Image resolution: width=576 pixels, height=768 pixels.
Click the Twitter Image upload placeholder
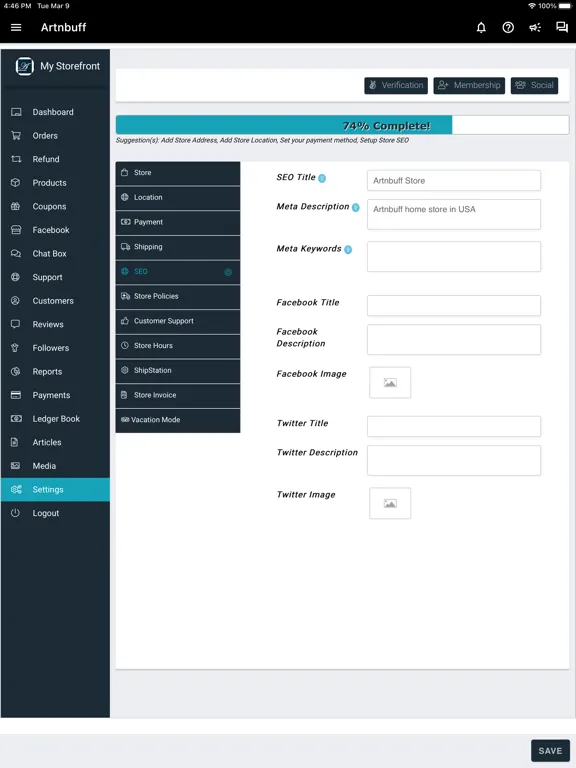pos(390,504)
